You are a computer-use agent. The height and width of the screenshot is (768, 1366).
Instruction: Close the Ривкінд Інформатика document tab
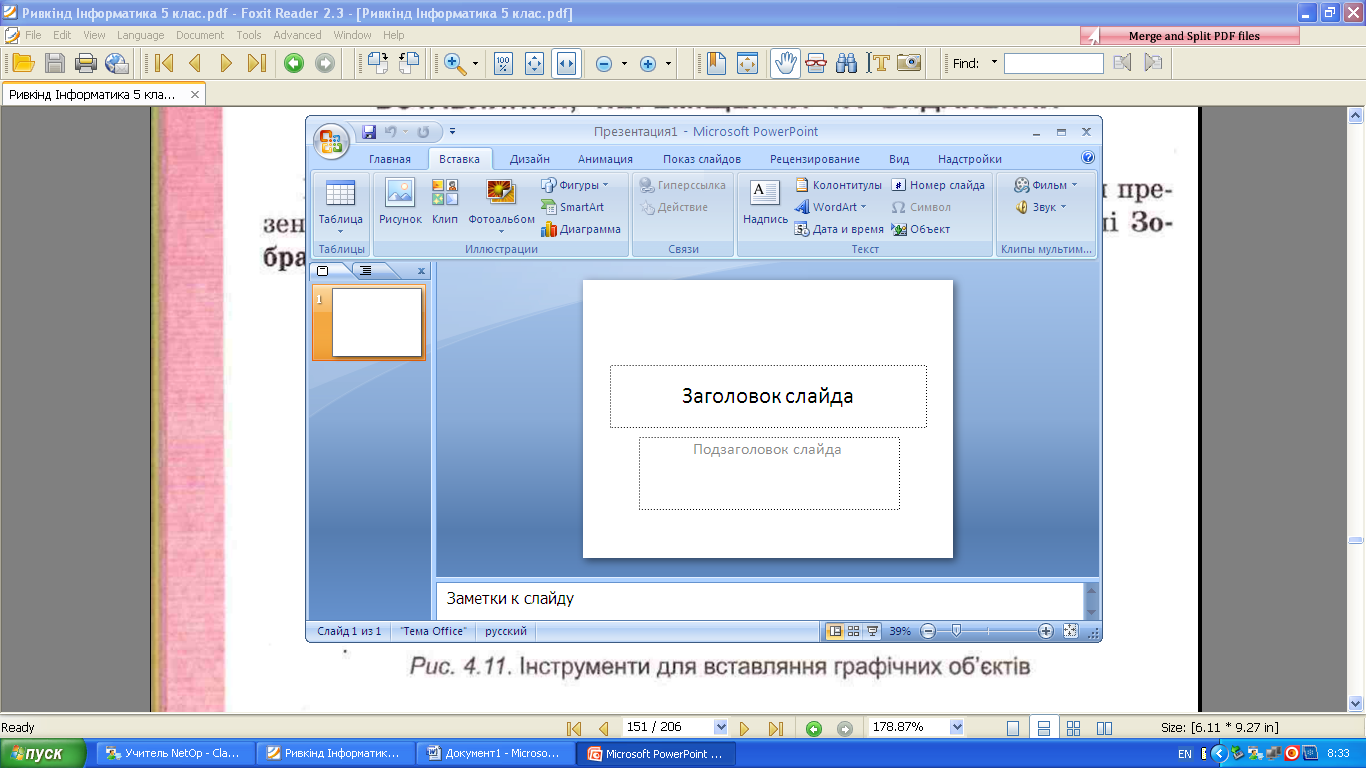(195, 95)
